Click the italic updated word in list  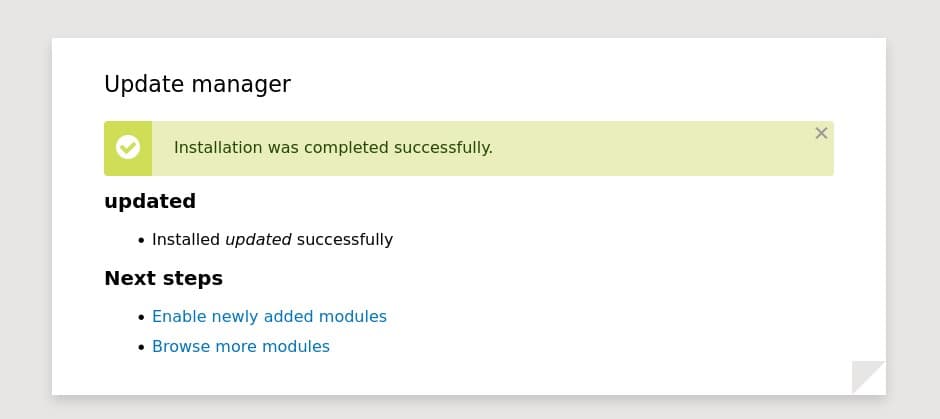click(258, 240)
